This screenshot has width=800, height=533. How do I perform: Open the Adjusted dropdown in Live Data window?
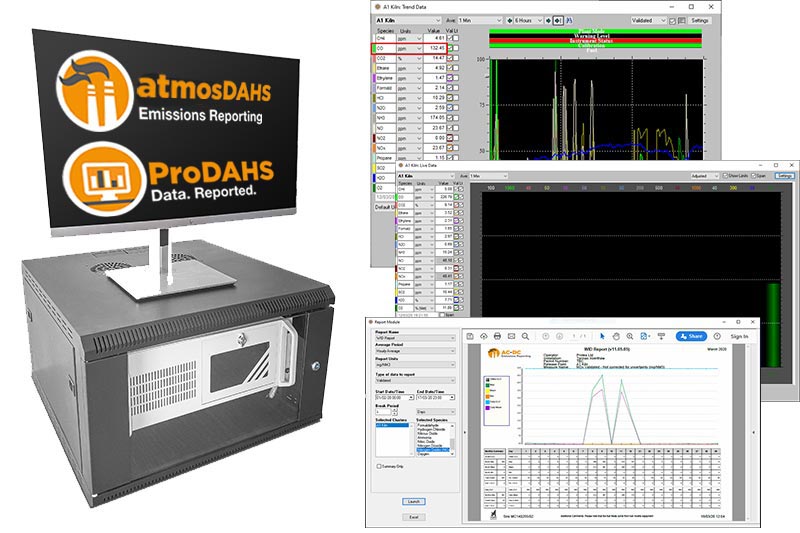705,176
